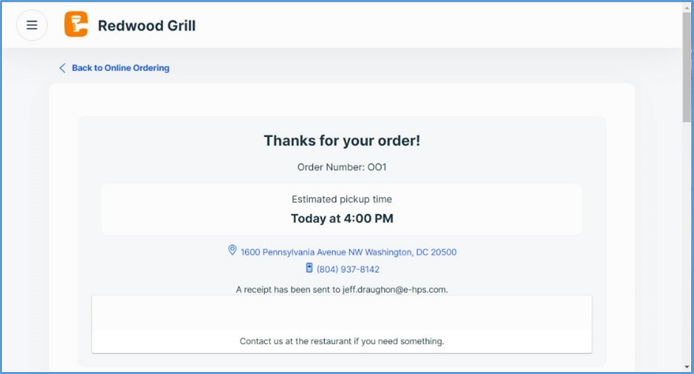694x374 pixels.
Task: Click the Thanks for your order heading
Action: coord(342,141)
